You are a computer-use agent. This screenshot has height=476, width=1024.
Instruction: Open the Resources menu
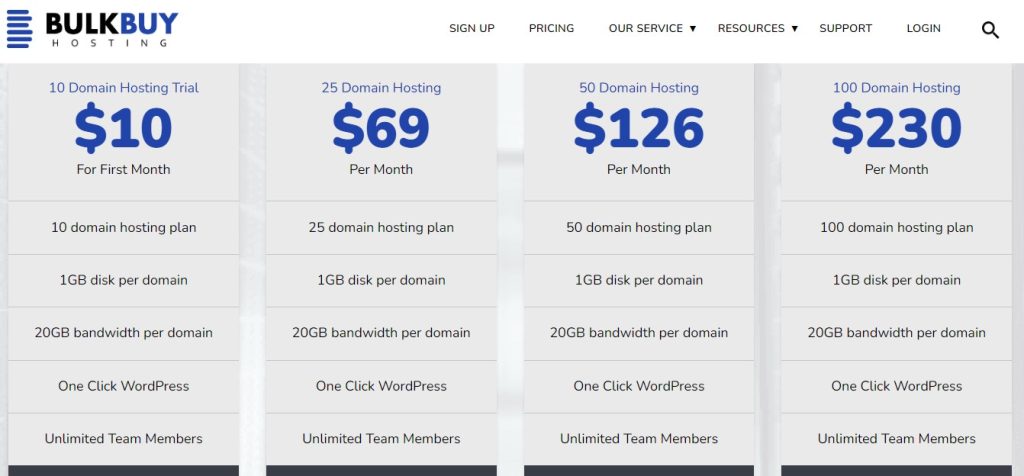tap(750, 29)
